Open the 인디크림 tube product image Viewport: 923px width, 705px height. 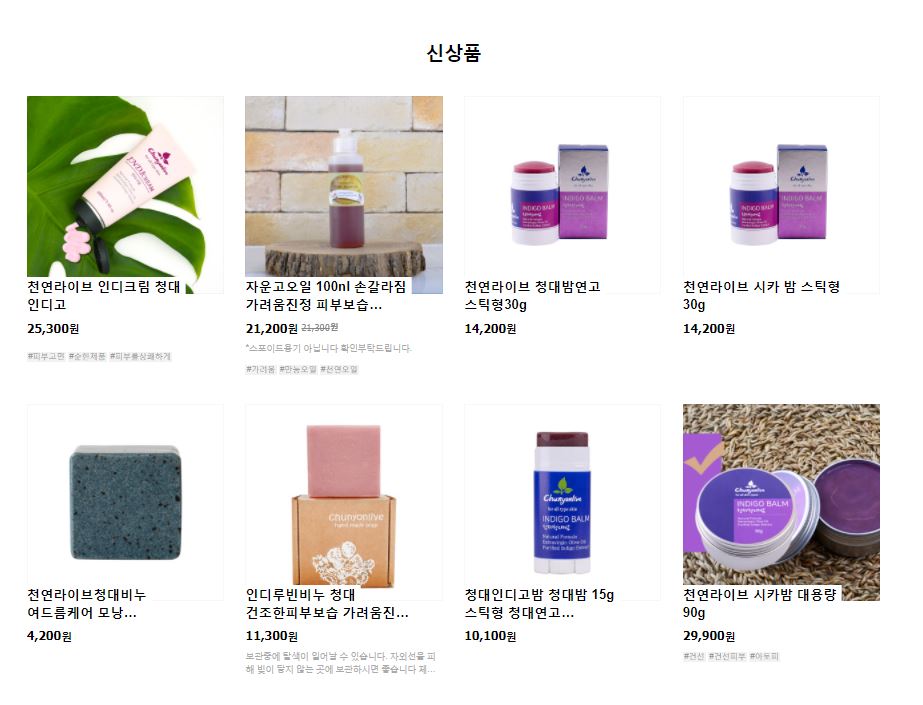click(x=125, y=195)
